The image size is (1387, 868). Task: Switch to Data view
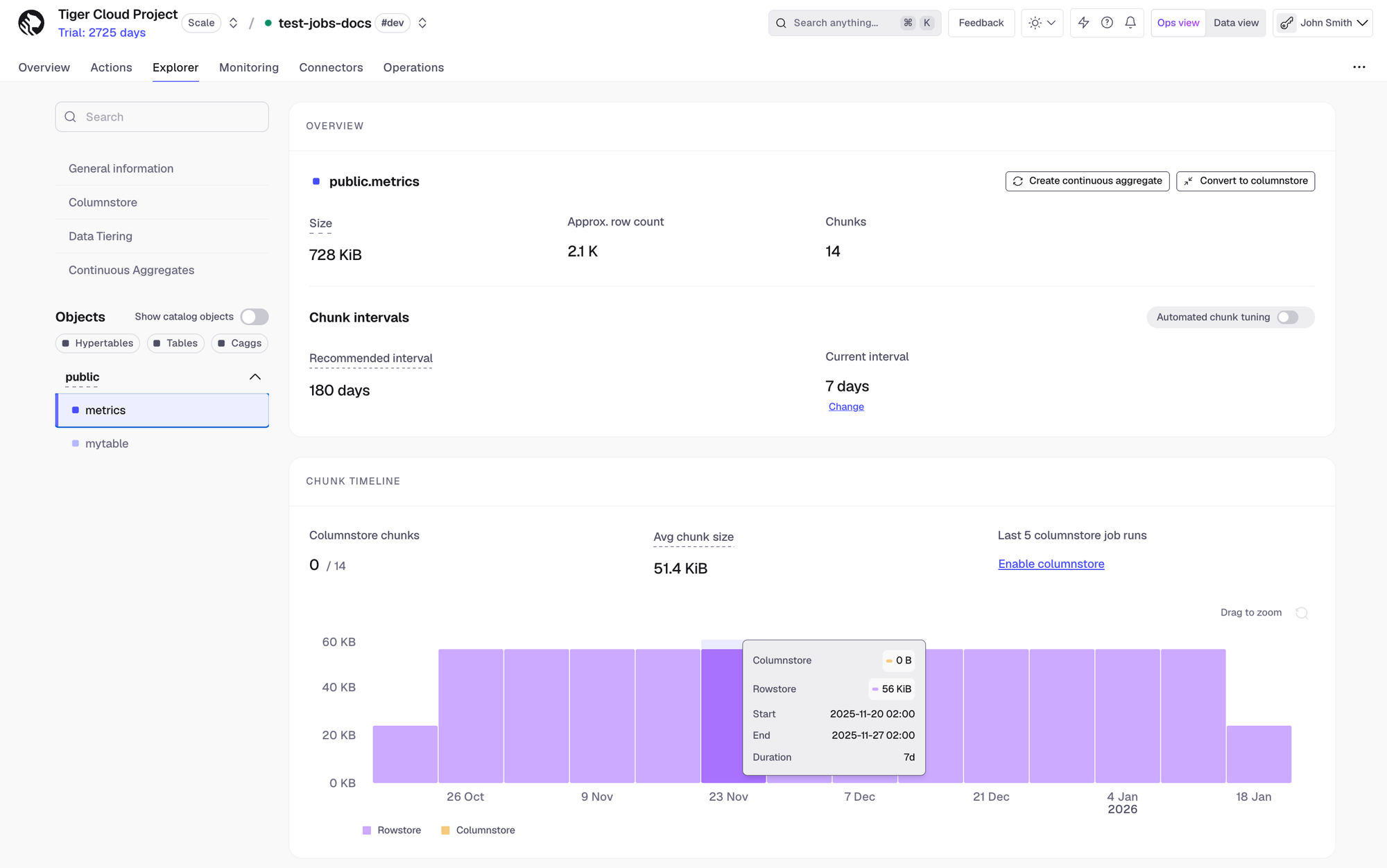(1236, 23)
